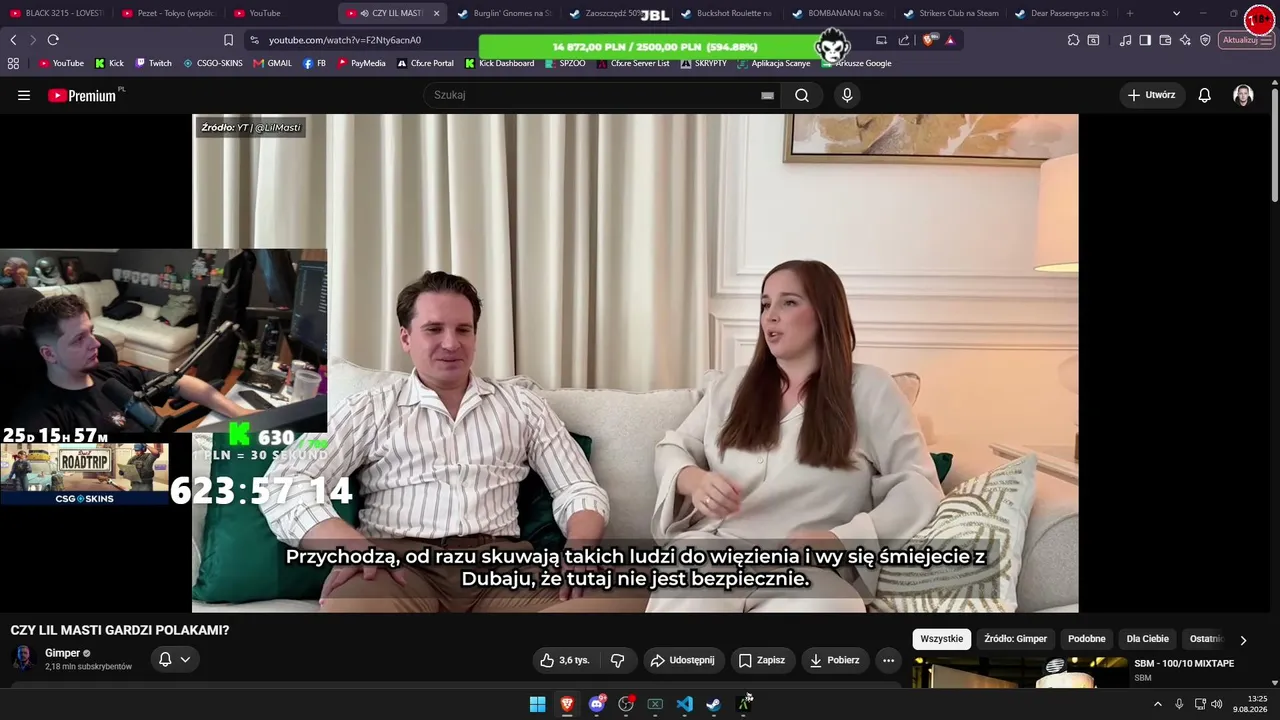
Task: Open Excel from the taskbar
Action: 655,704
